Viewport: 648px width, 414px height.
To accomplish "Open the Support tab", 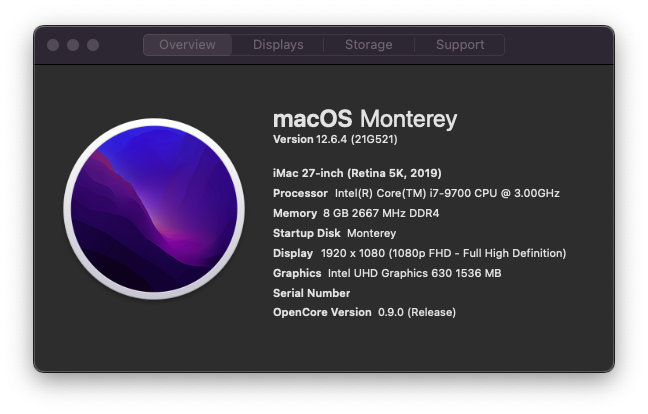I will pos(460,45).
